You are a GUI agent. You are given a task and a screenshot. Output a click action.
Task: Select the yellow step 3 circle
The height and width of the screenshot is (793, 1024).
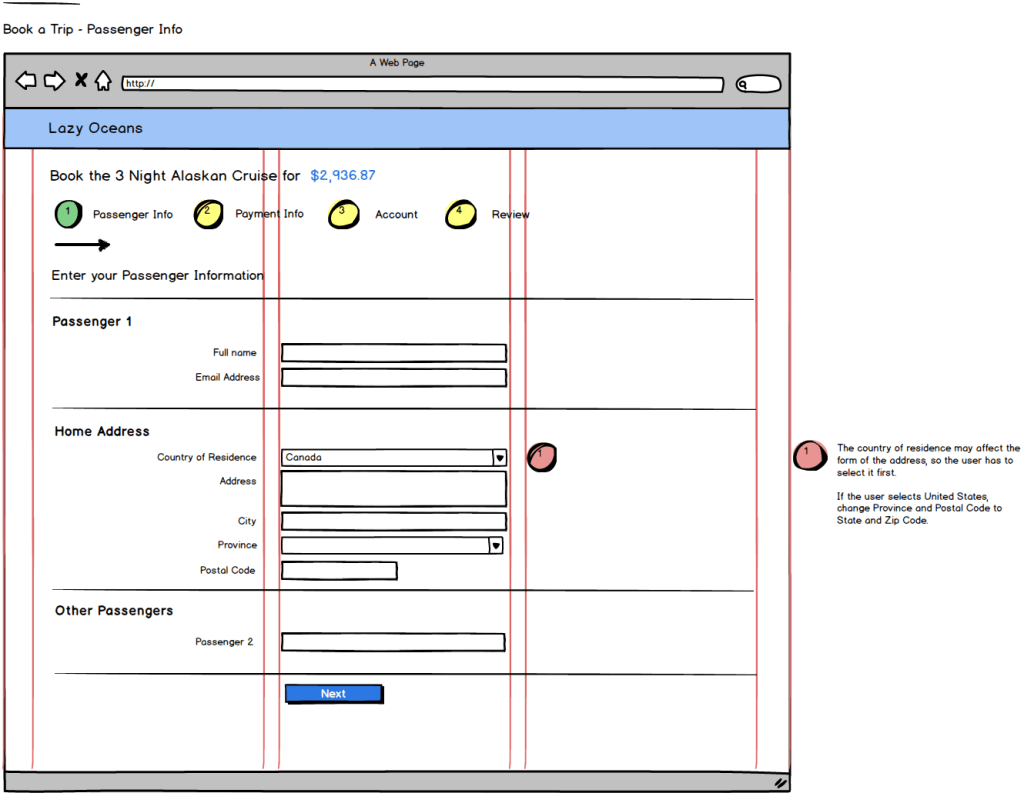343,215
